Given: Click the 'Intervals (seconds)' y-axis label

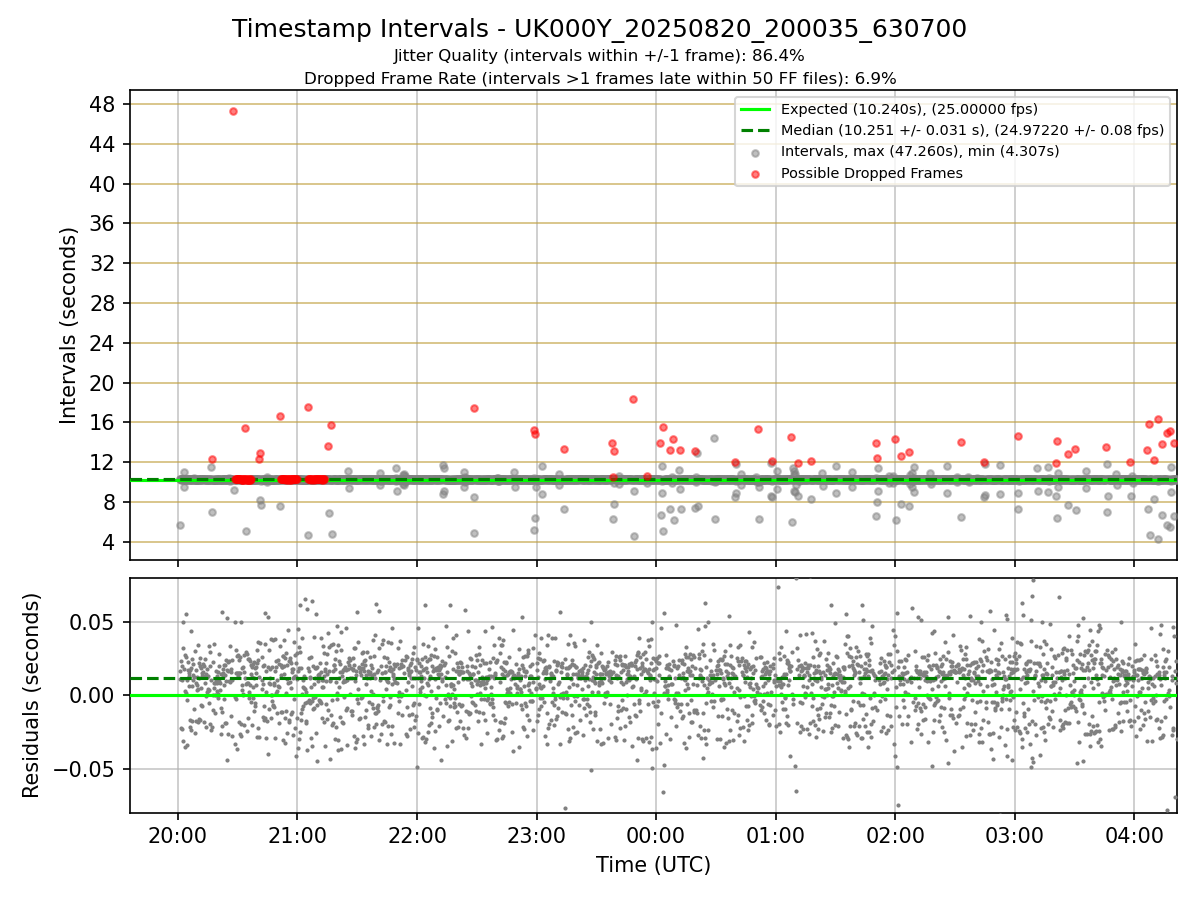Looking at the screenshot, I should click(68, 325).
